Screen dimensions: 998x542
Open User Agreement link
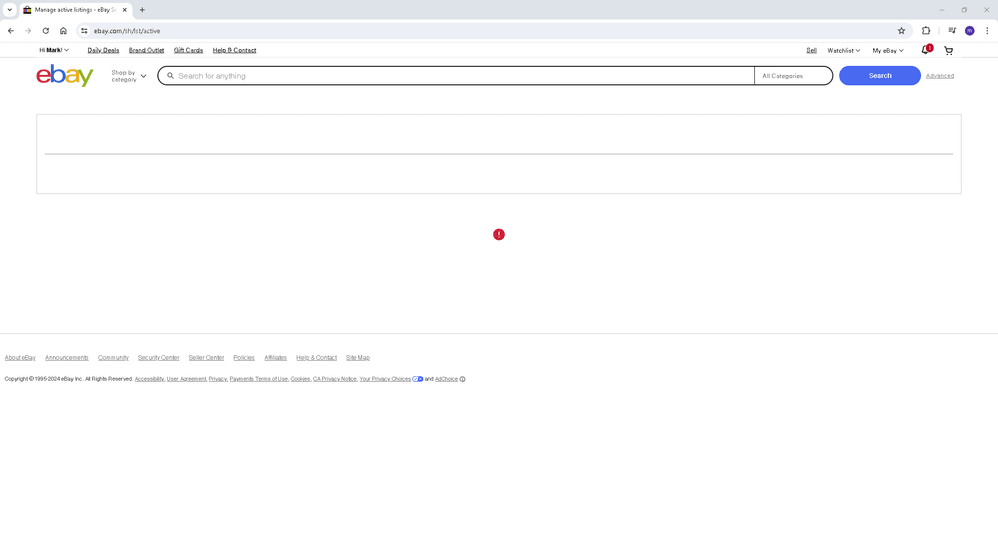(x=186, y=379)
